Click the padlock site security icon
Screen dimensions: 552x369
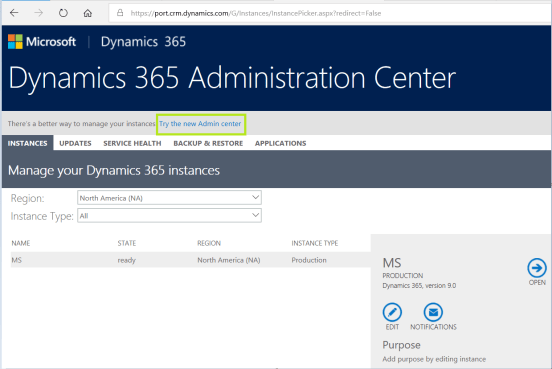(x=120, y=13)
